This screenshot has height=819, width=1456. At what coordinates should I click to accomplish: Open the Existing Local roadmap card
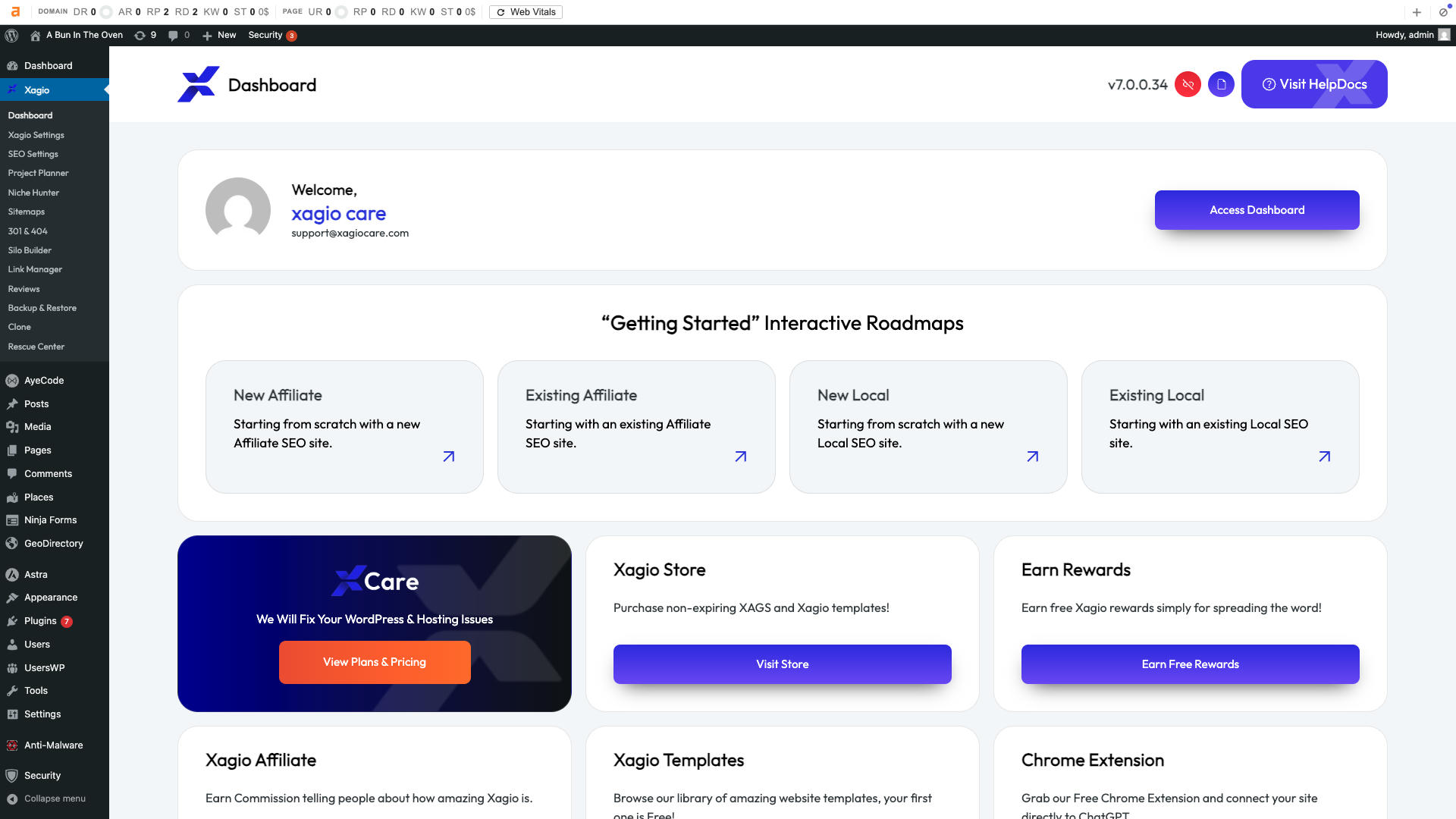[x=1220, y=427]
